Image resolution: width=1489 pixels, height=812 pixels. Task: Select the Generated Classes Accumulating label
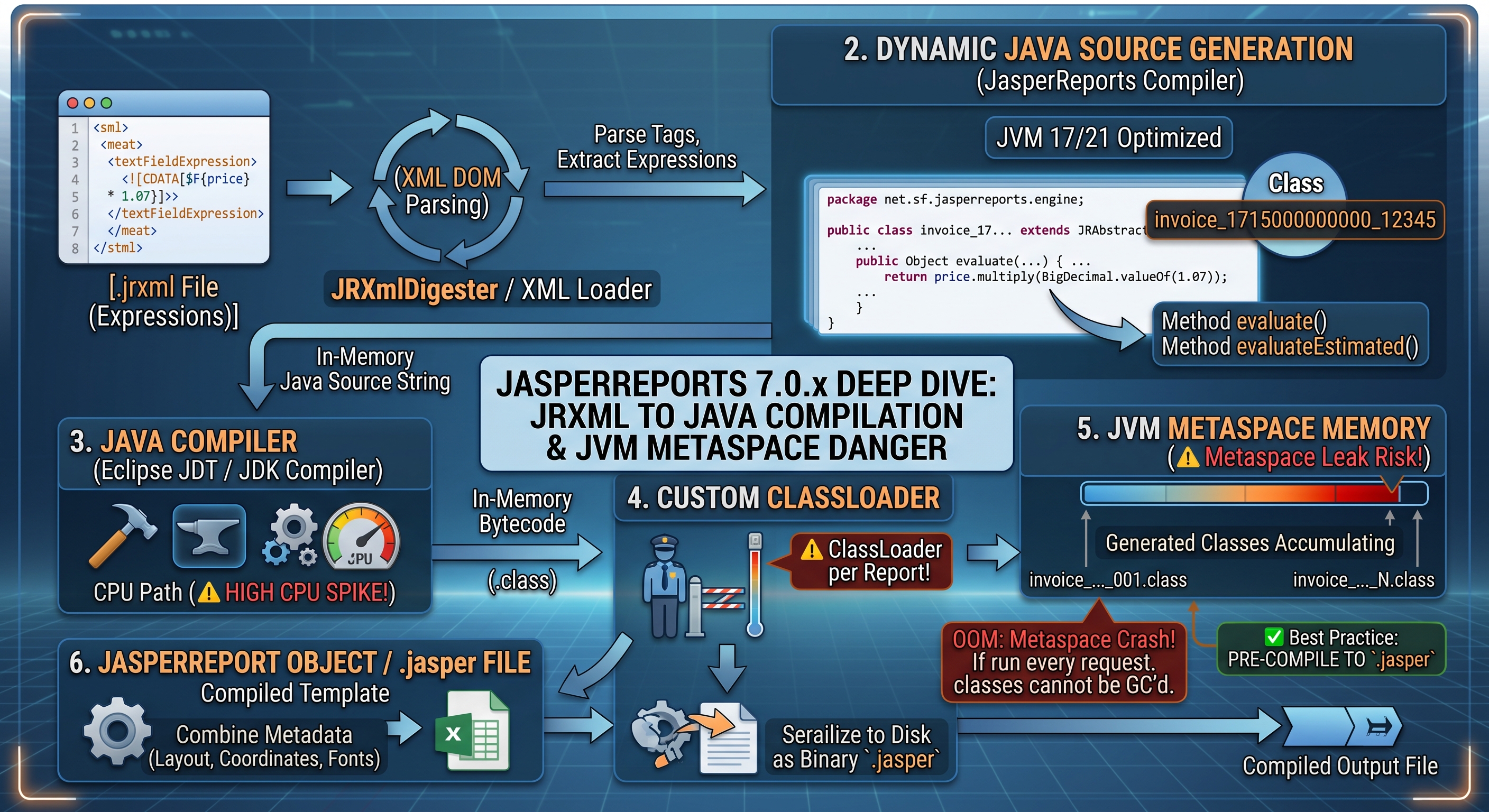[1249, 543]
